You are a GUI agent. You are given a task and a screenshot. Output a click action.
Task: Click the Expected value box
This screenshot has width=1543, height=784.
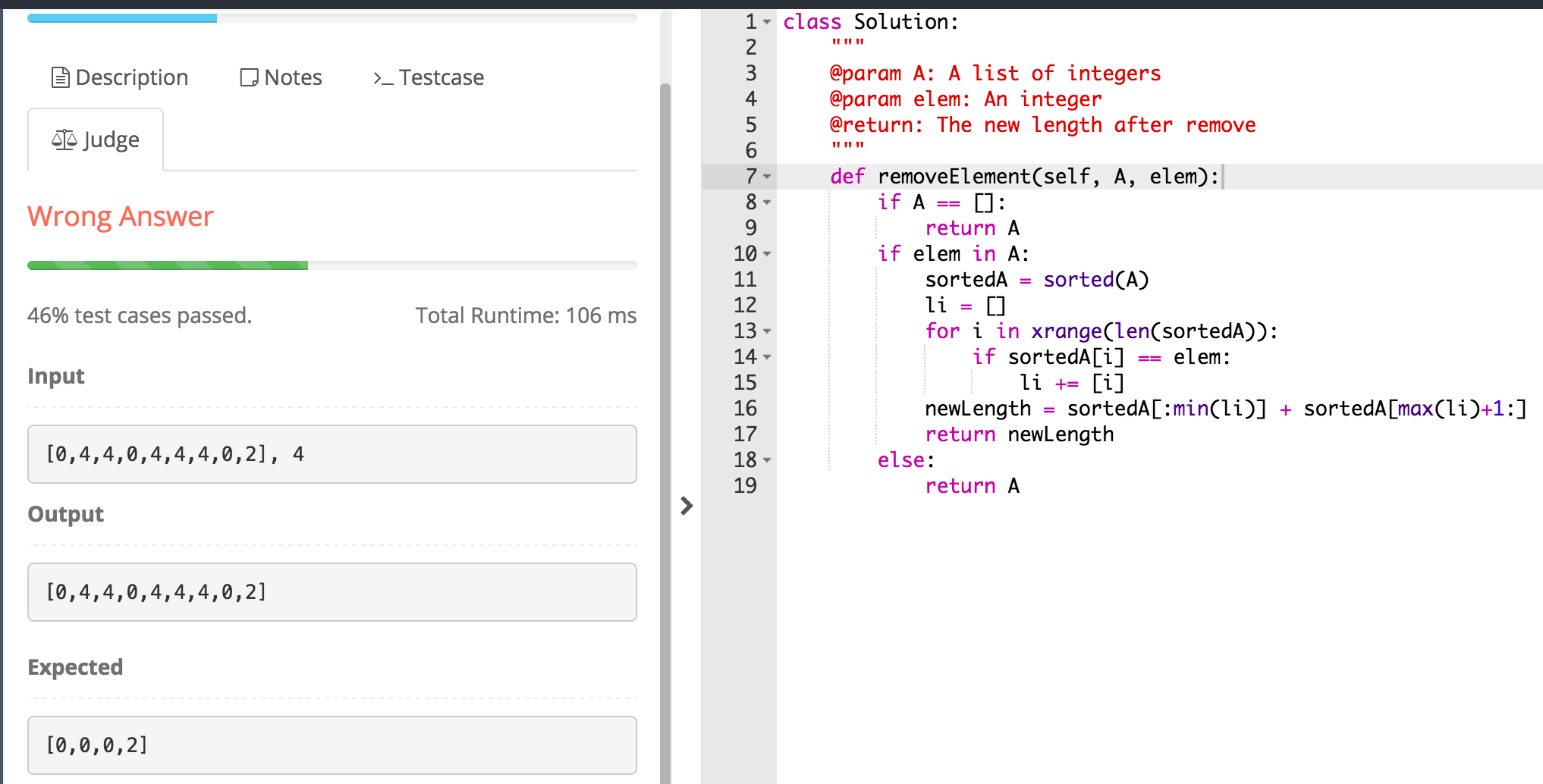(x=332, y=745)
